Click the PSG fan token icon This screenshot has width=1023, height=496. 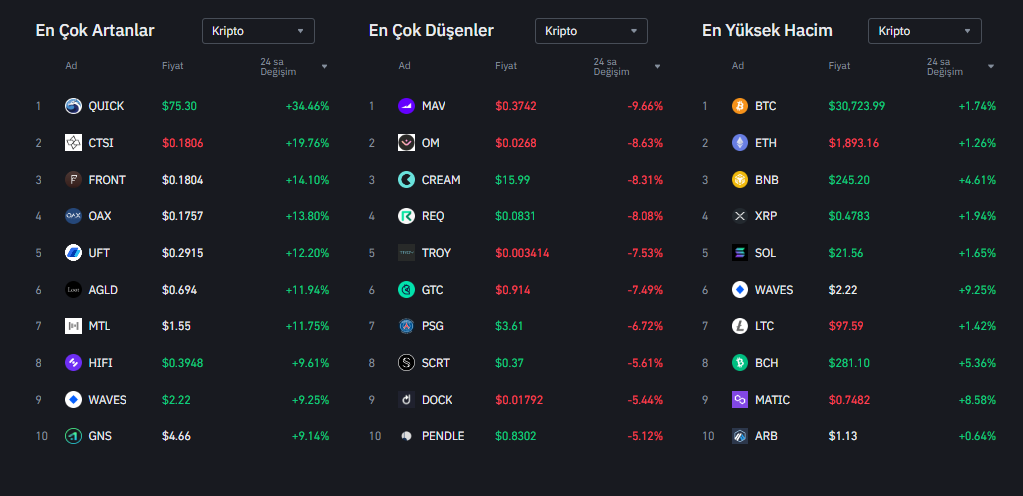(406, 326)
